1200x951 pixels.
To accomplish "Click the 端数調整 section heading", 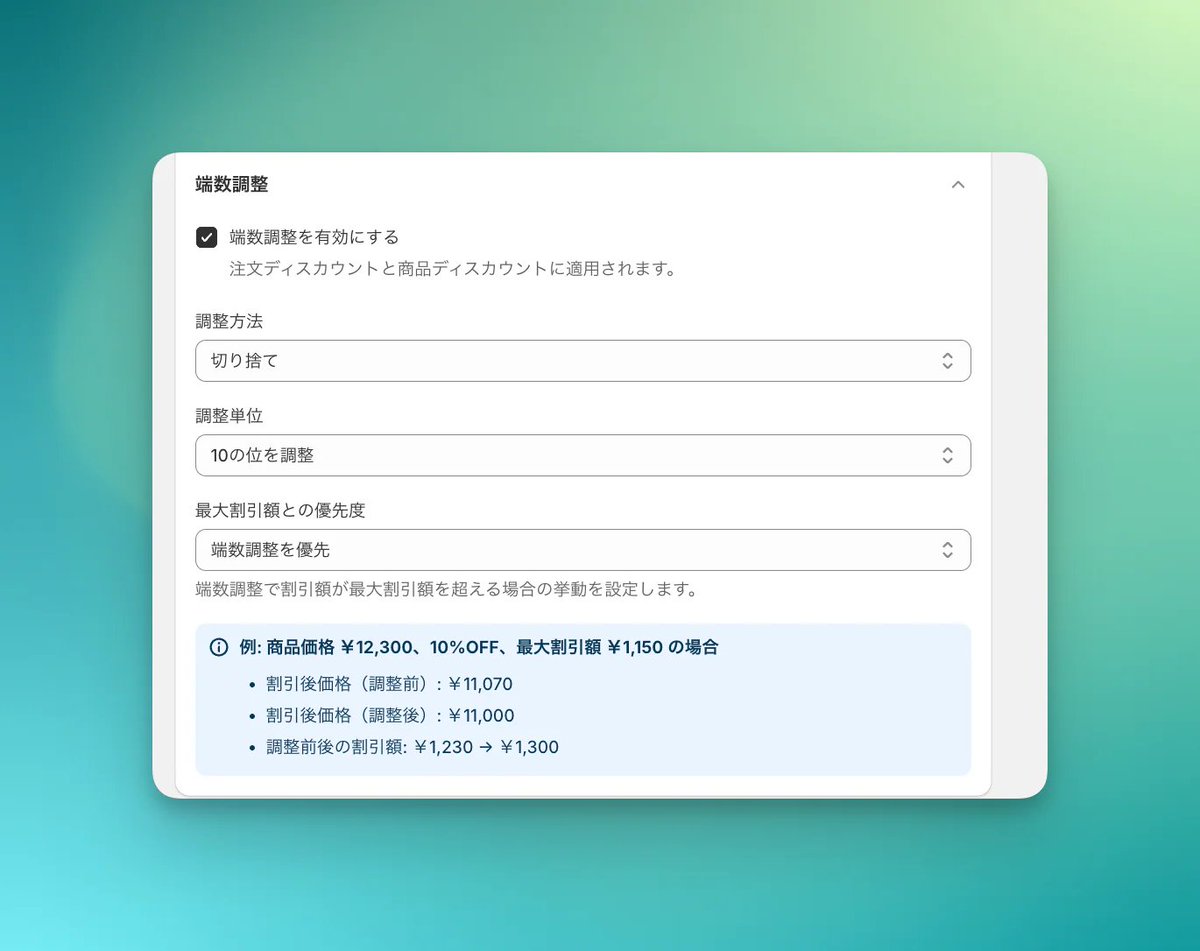I will [x=232, y=184].
